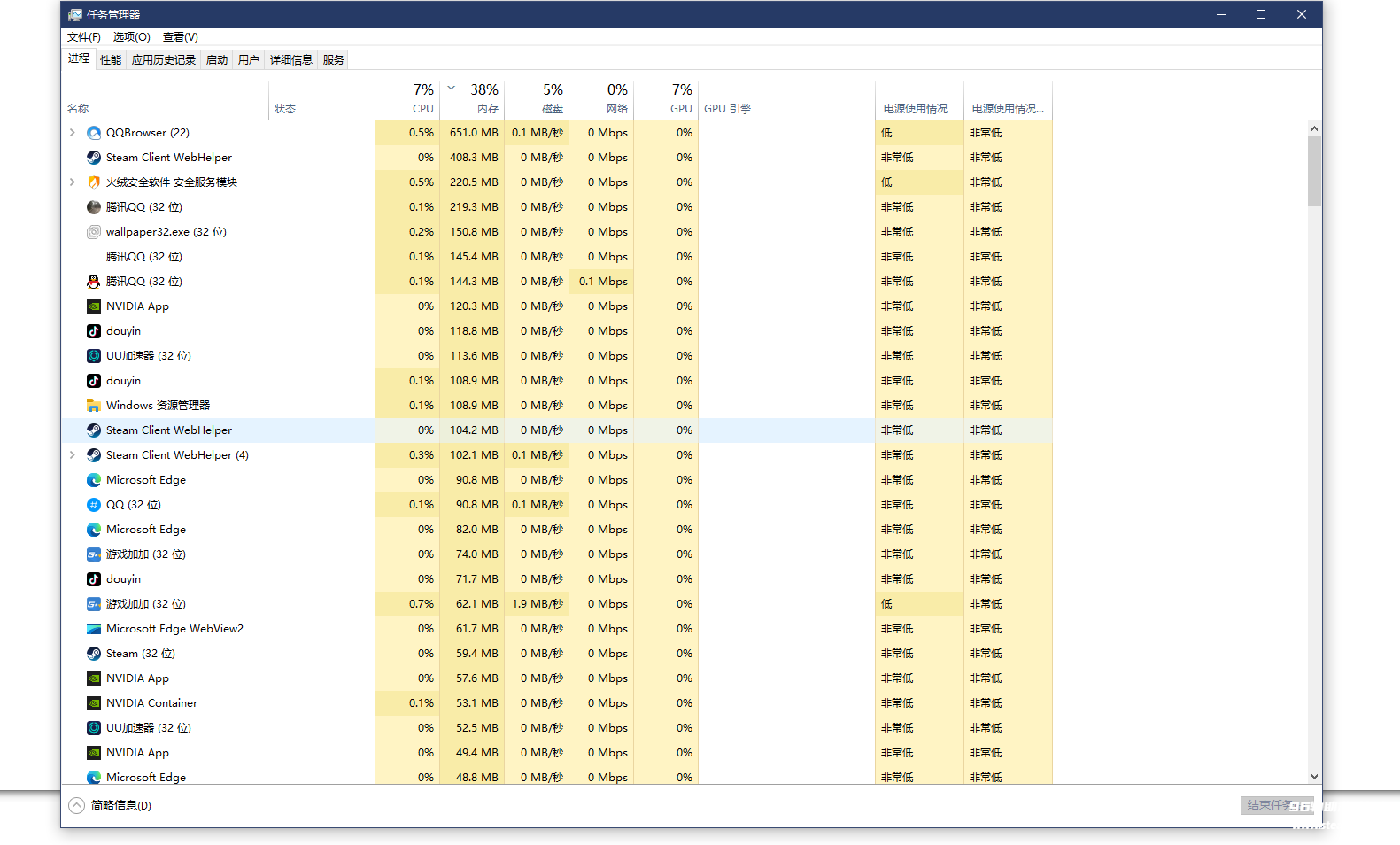Click the scroll down arrow of list
Viewport: 1400px width, 845px height.
pos(1314,777)
